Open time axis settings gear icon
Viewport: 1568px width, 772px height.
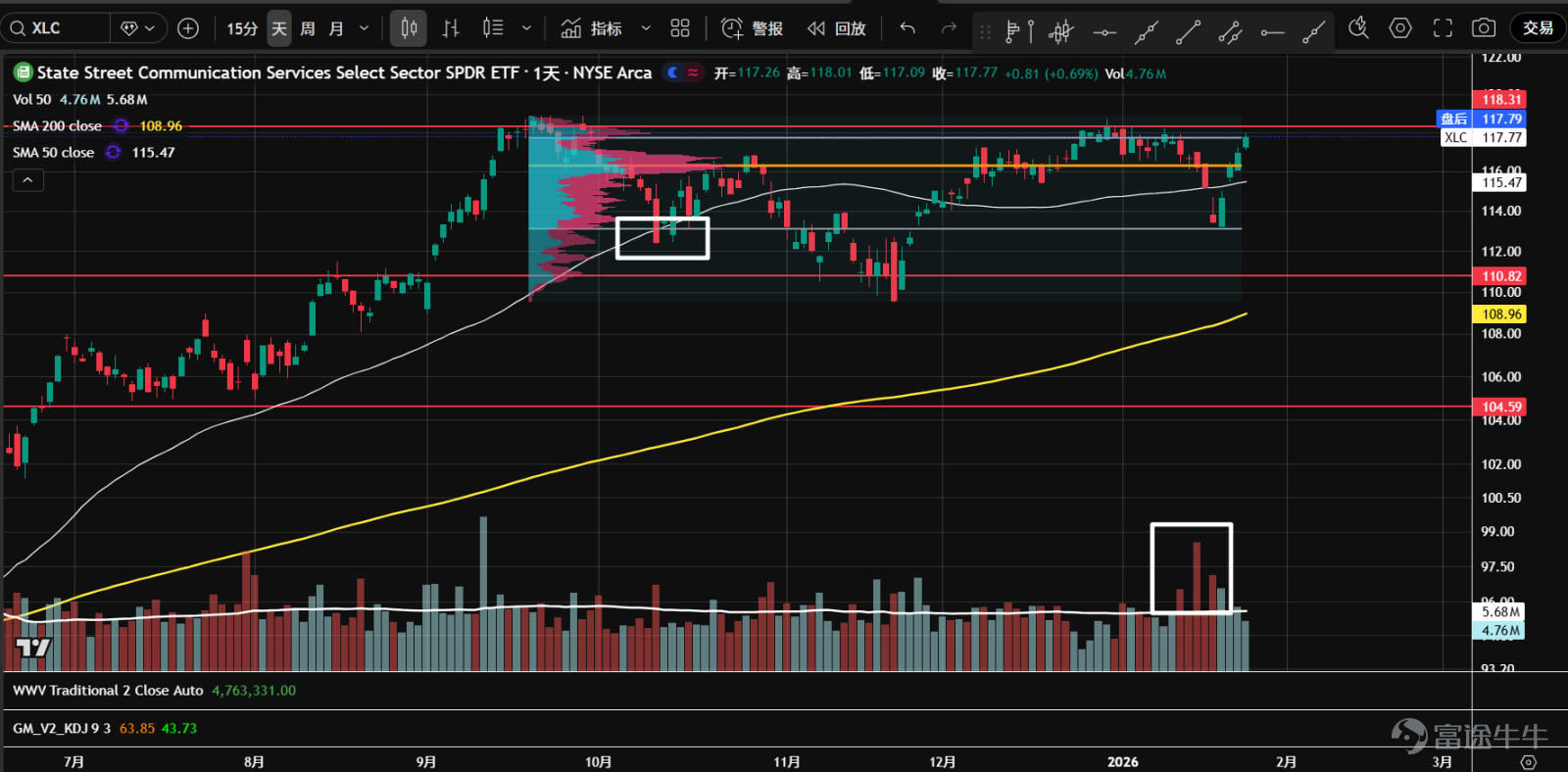pyautogui.click(x=1528, y=761)
